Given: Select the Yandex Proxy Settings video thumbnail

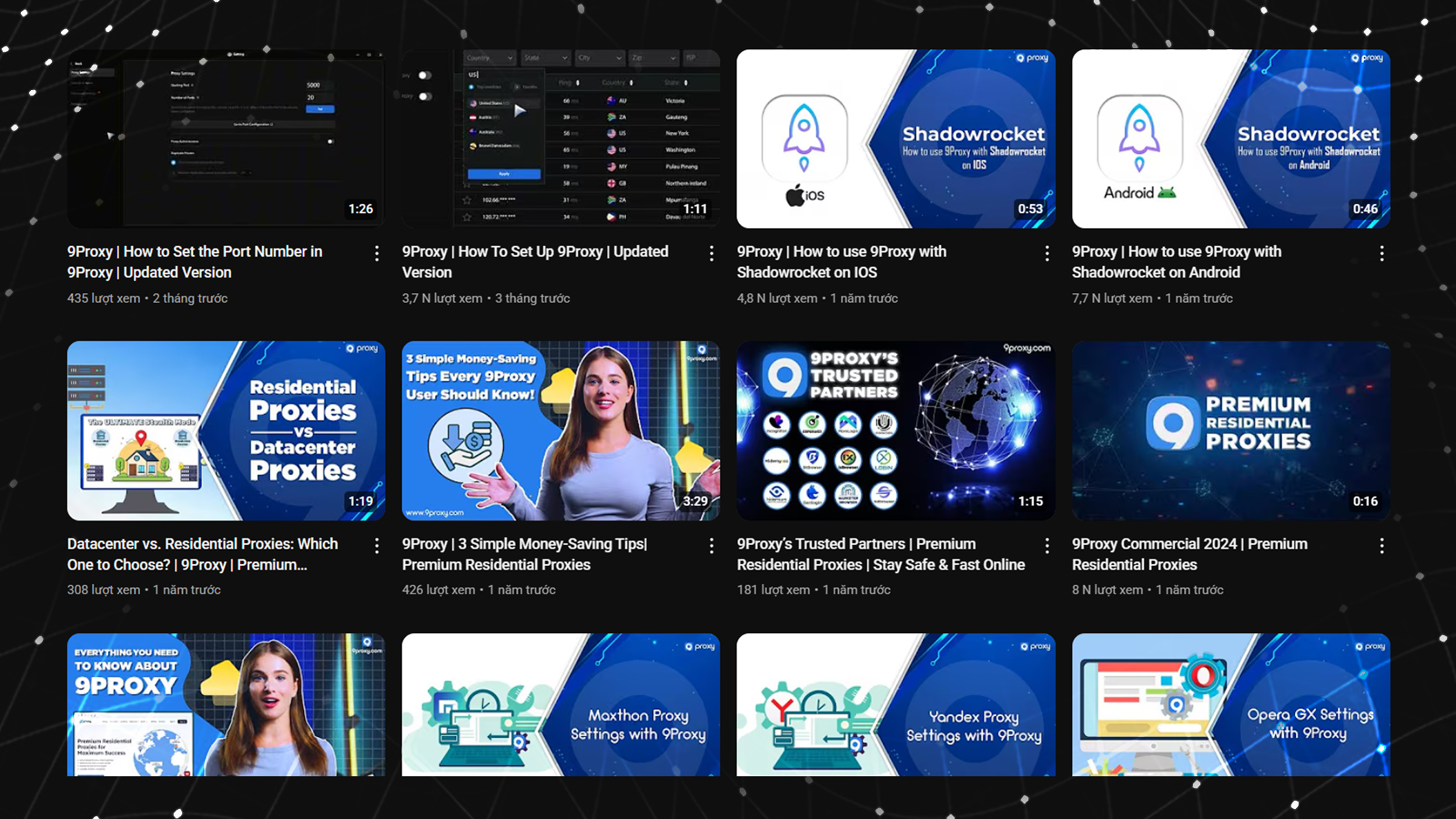Looking at the screenshot, I should pos(895,704).
